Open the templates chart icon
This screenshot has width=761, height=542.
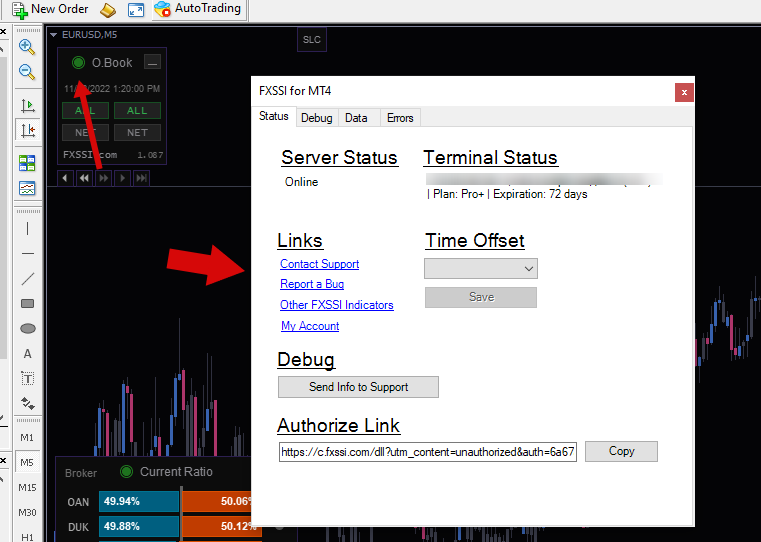(x=27, y=188)
